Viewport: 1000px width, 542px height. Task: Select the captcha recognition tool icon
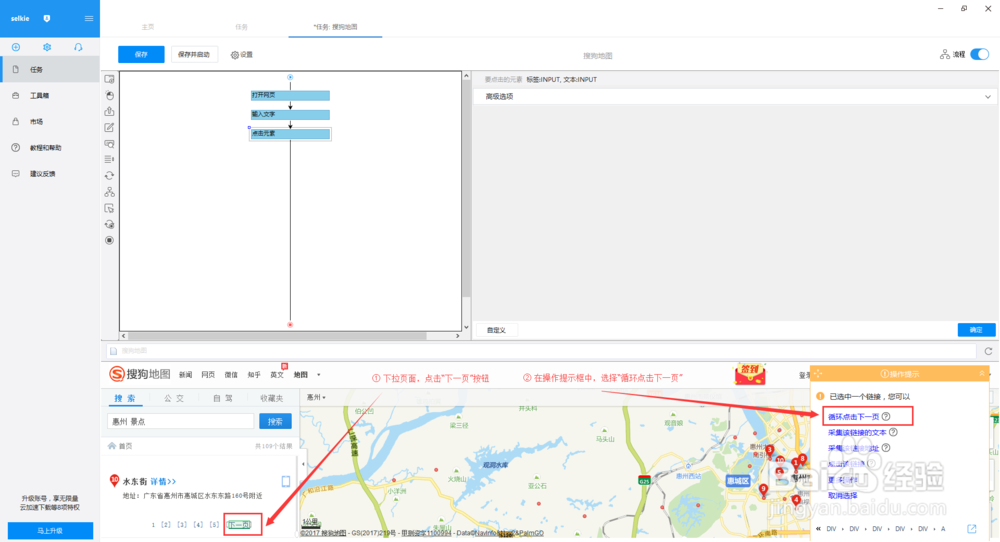click(x=110, y=143)
